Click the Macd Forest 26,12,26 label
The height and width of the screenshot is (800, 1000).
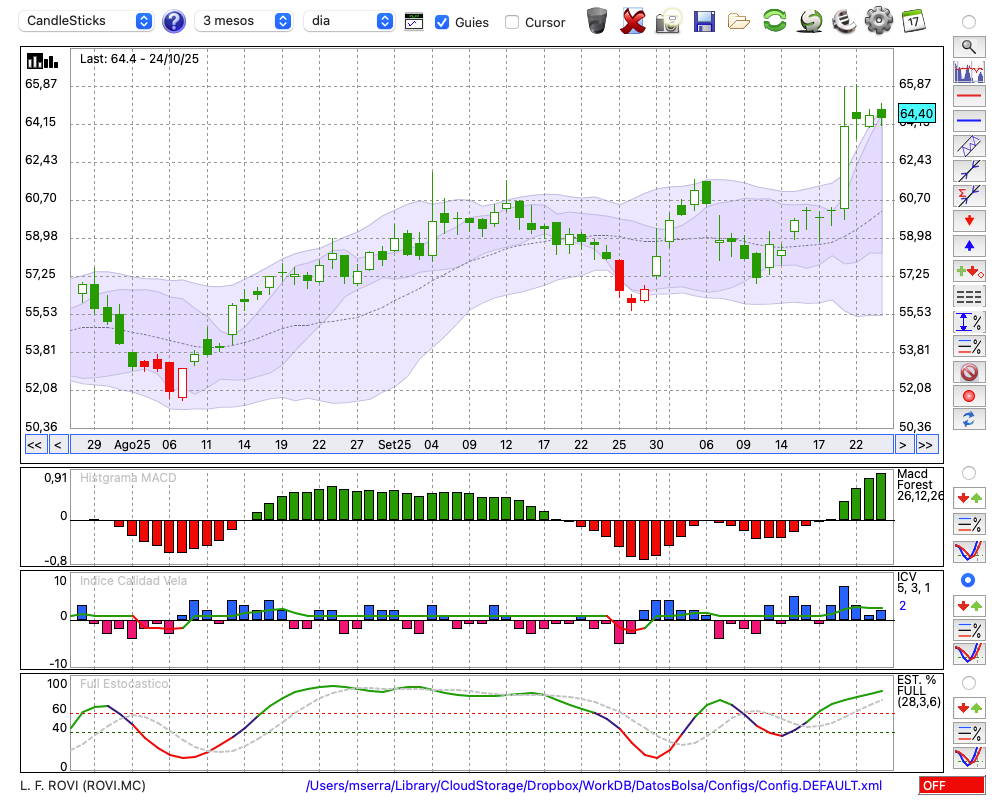[920, 485]
